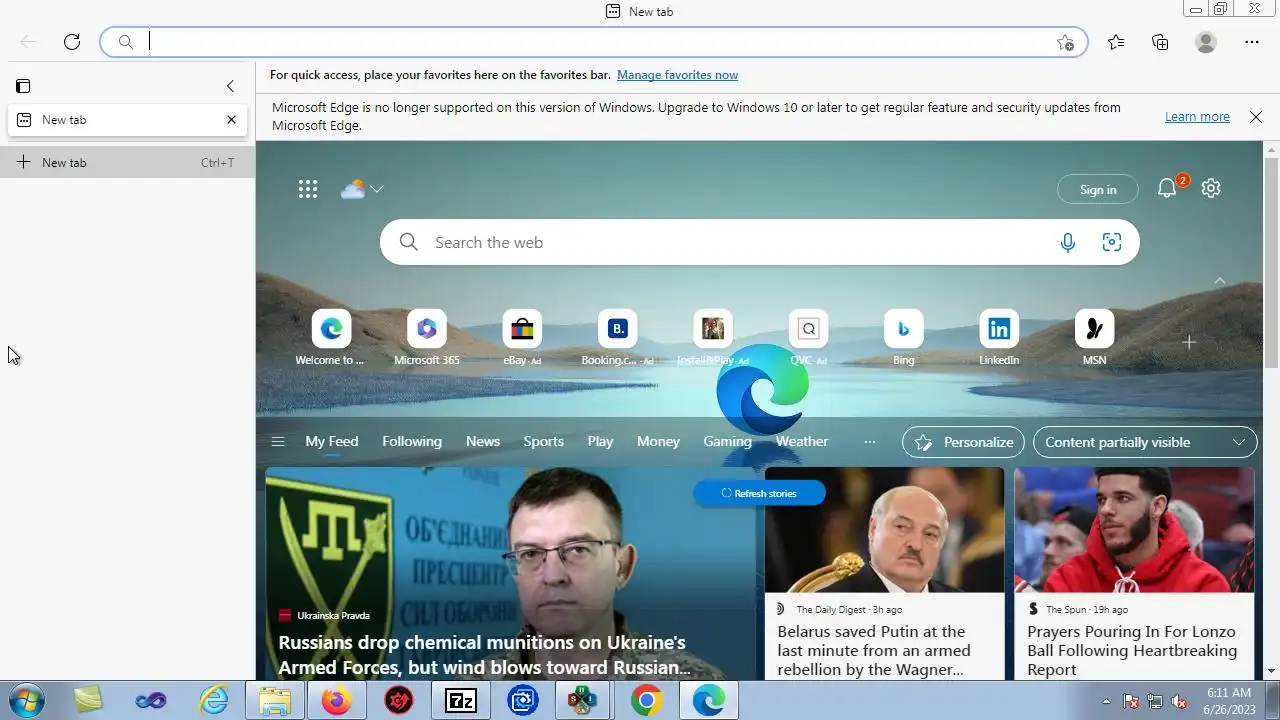Open the Welcome to Edge quick link
The image size is (1280, 720).
(x=331, y=339)
